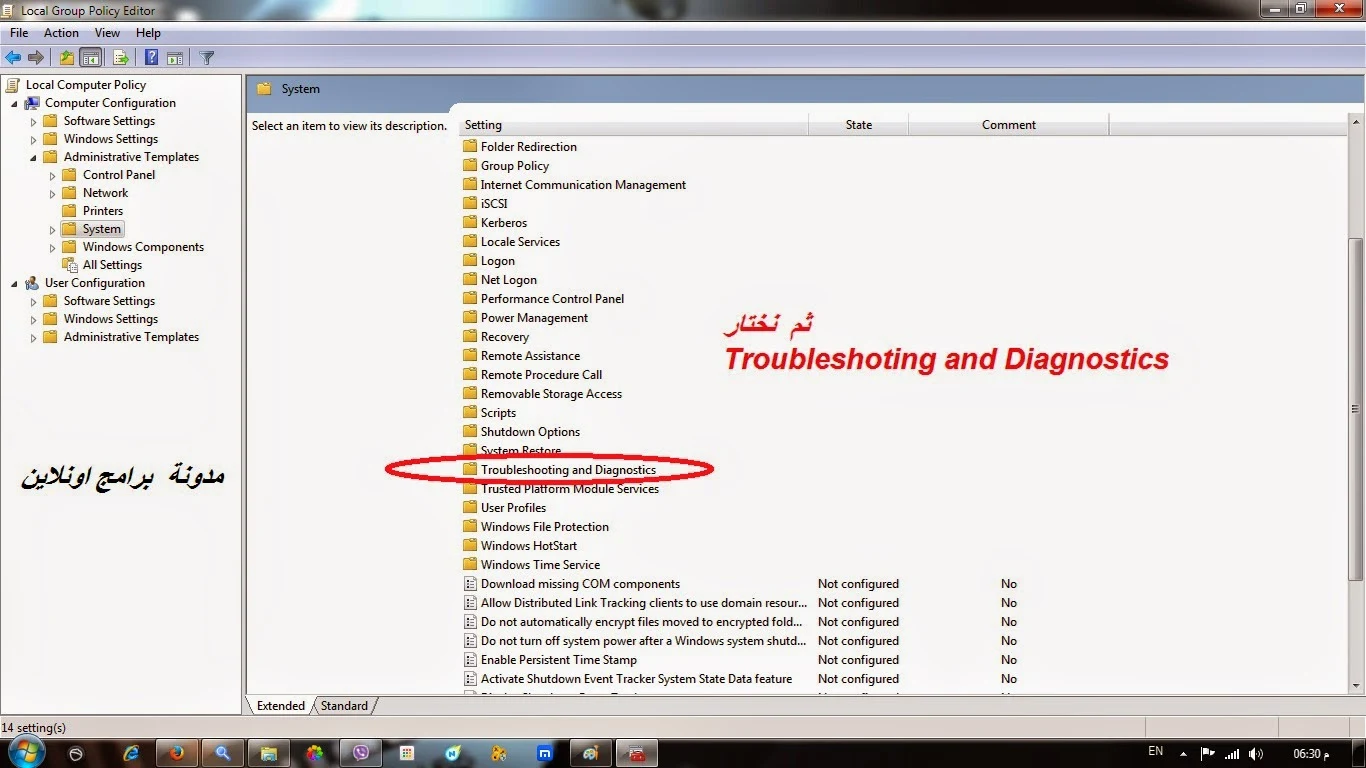This screenshot has width=1366, height=768.
Task: Click the scrollbar down arrow in settings list
Action: pyautogui.click(x=1356, y=685)
